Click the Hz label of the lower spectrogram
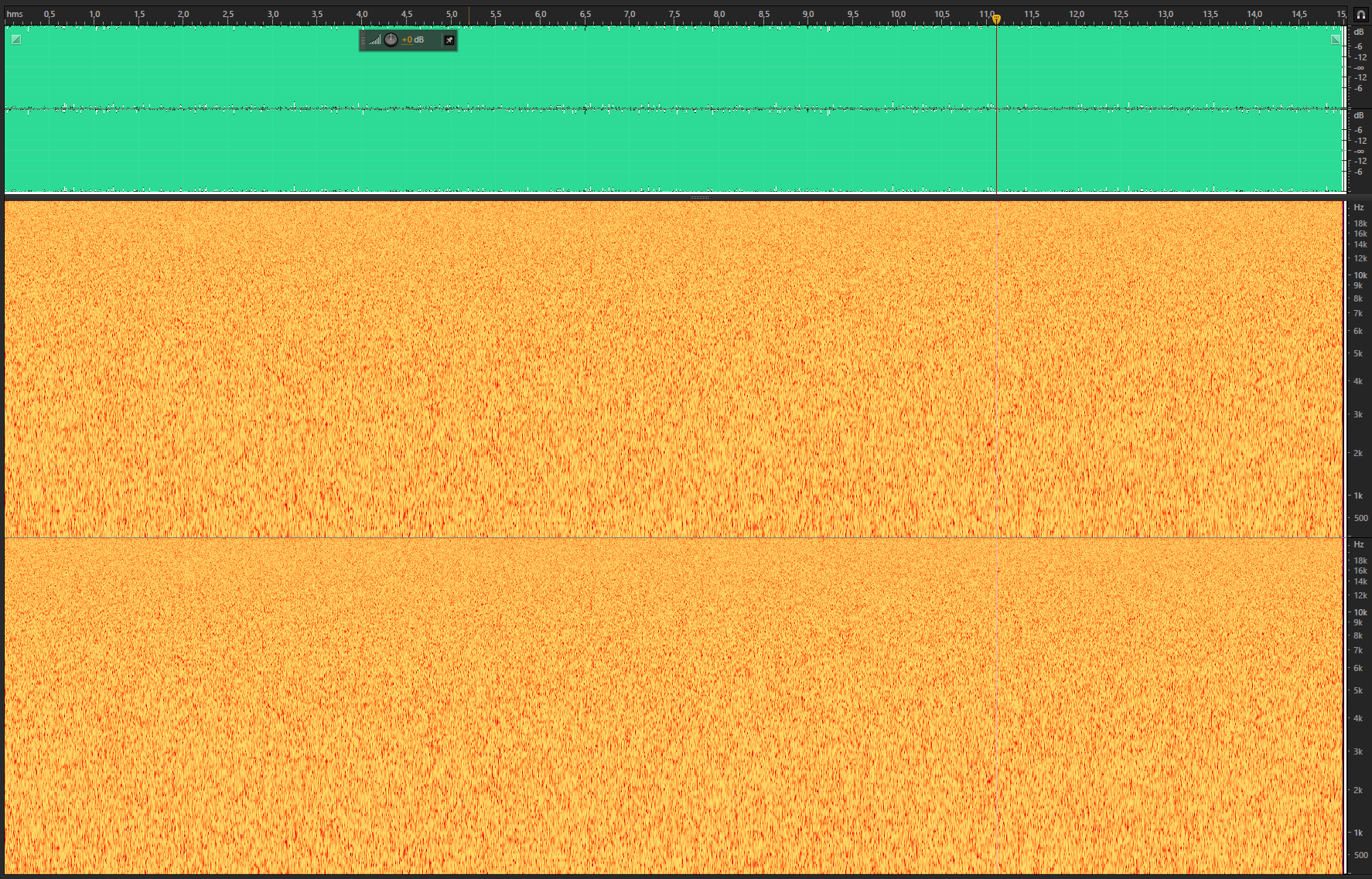Viewport: 1372px width, 879px height. [1359, 544]
